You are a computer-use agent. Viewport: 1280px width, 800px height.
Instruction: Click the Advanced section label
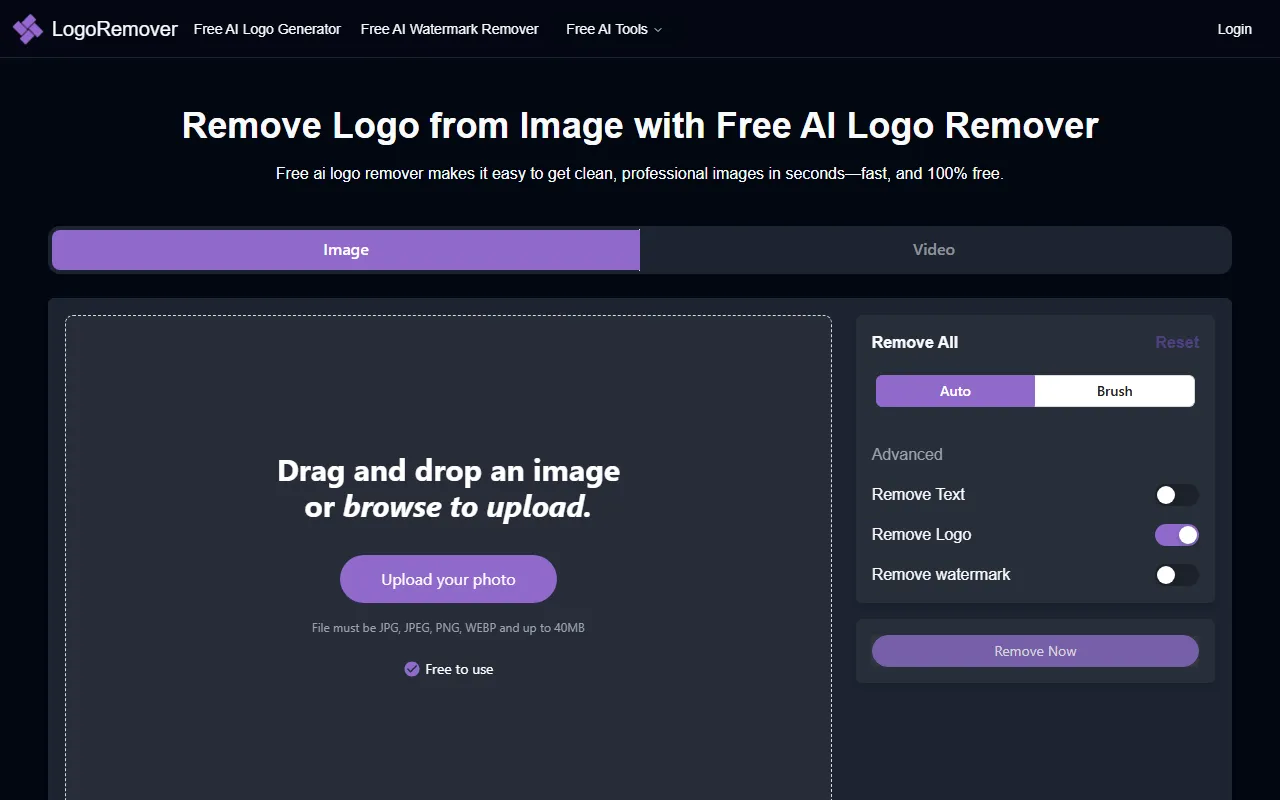click(907, 454)
